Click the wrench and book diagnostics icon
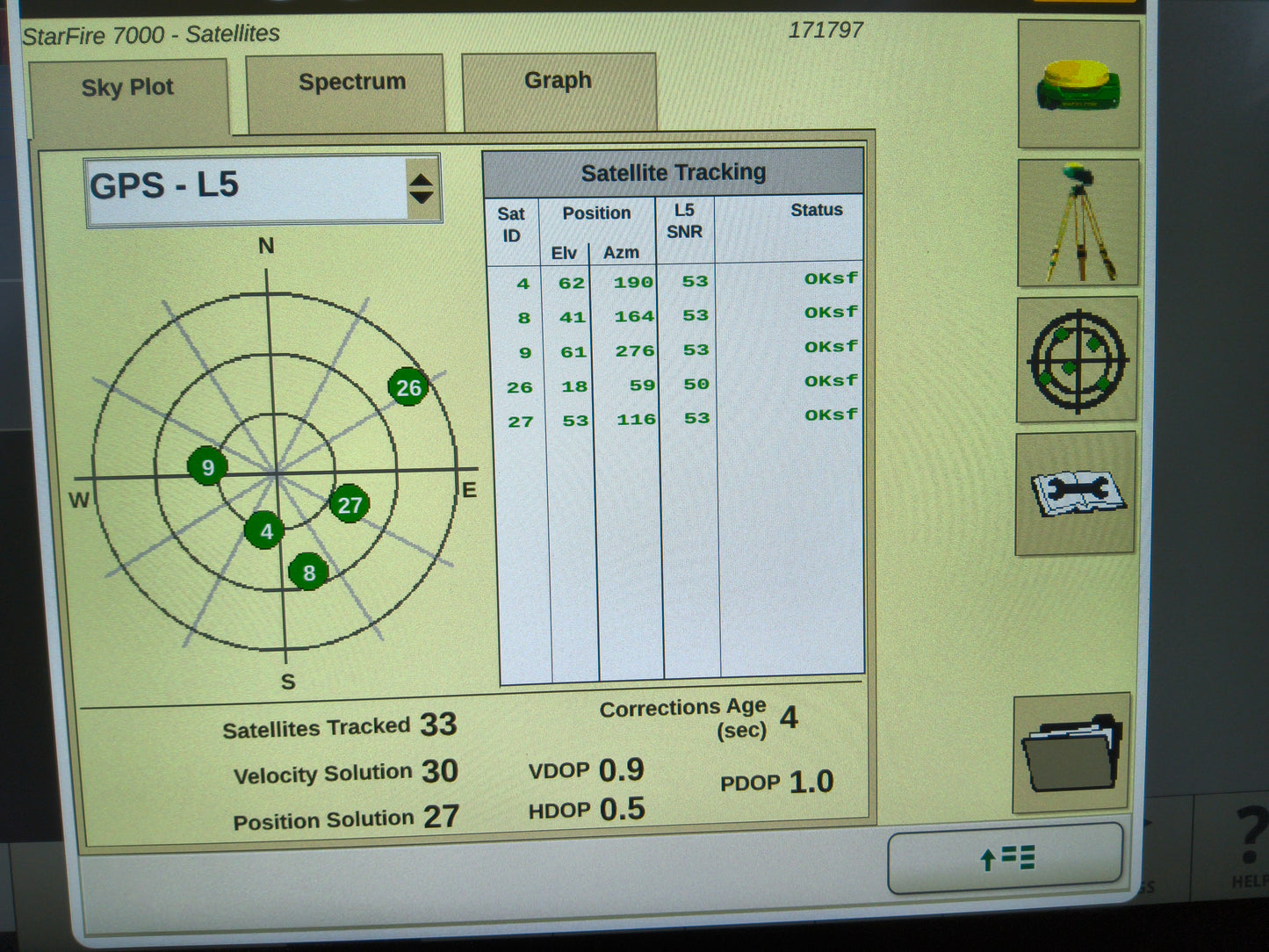 (1077, 492)
